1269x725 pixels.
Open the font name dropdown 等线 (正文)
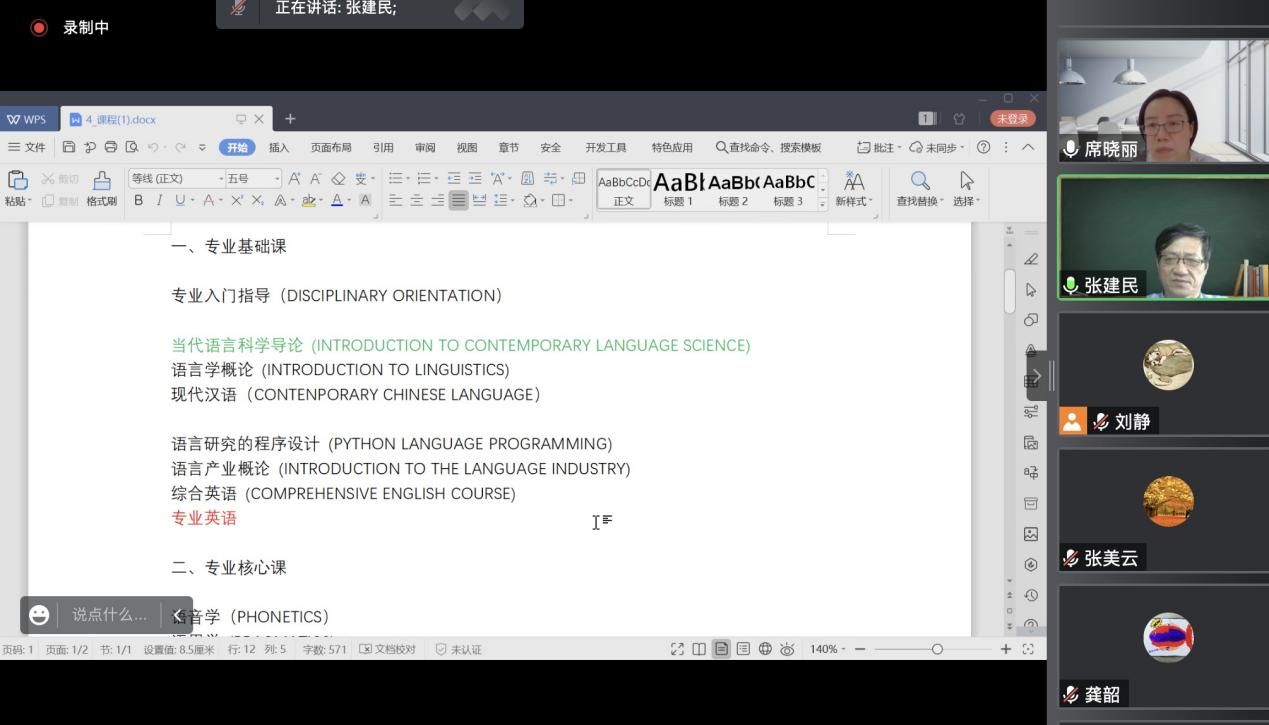pyautogui.click(x=176, y=178)
